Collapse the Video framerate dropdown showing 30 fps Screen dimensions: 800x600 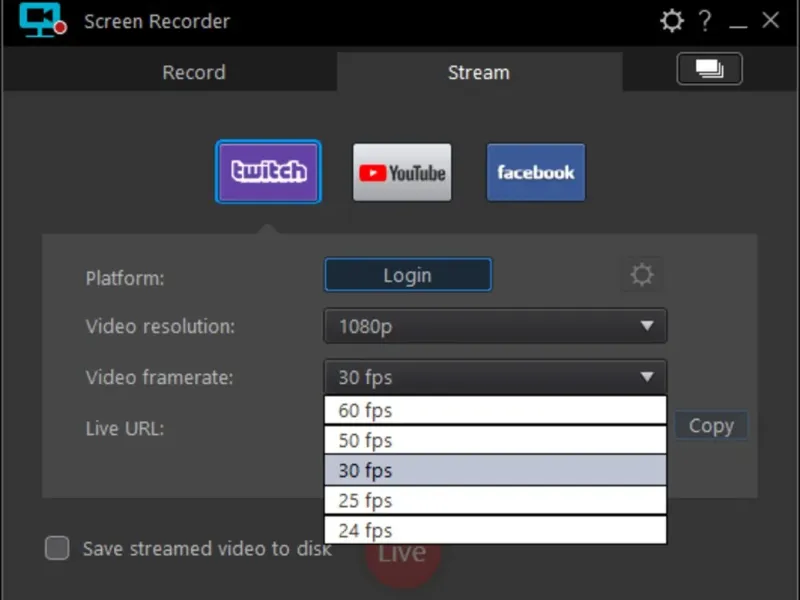pyautogui.click(x=495, y=377)
